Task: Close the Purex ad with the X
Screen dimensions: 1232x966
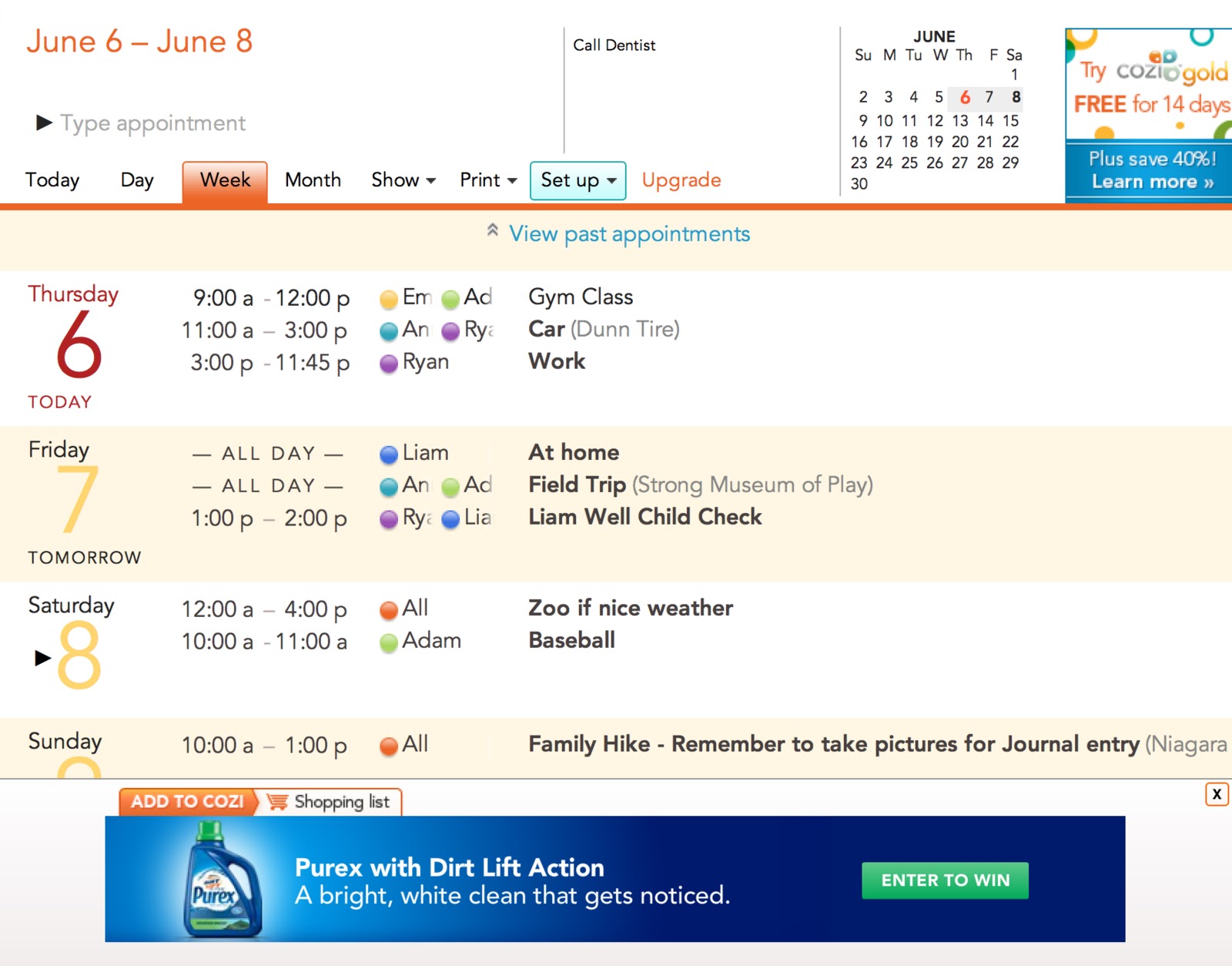Action: click(x=1217, y=794)
